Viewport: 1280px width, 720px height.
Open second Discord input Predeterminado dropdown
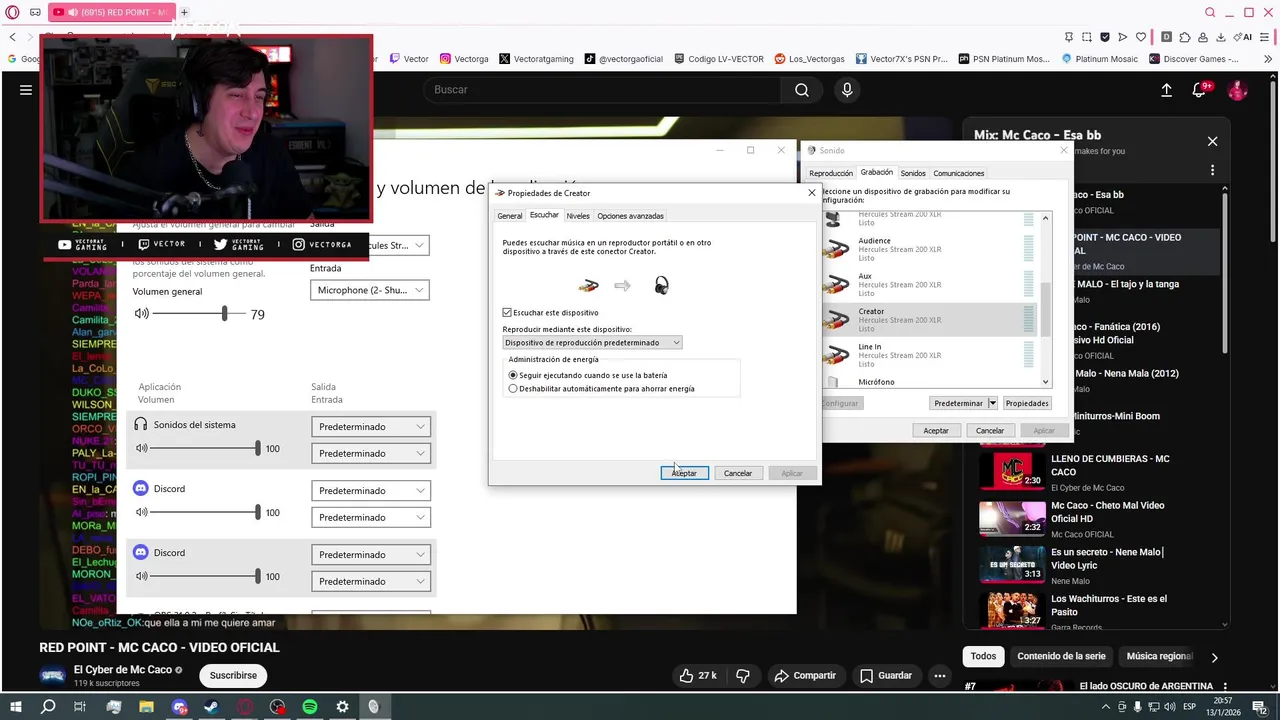click(370, 581)
